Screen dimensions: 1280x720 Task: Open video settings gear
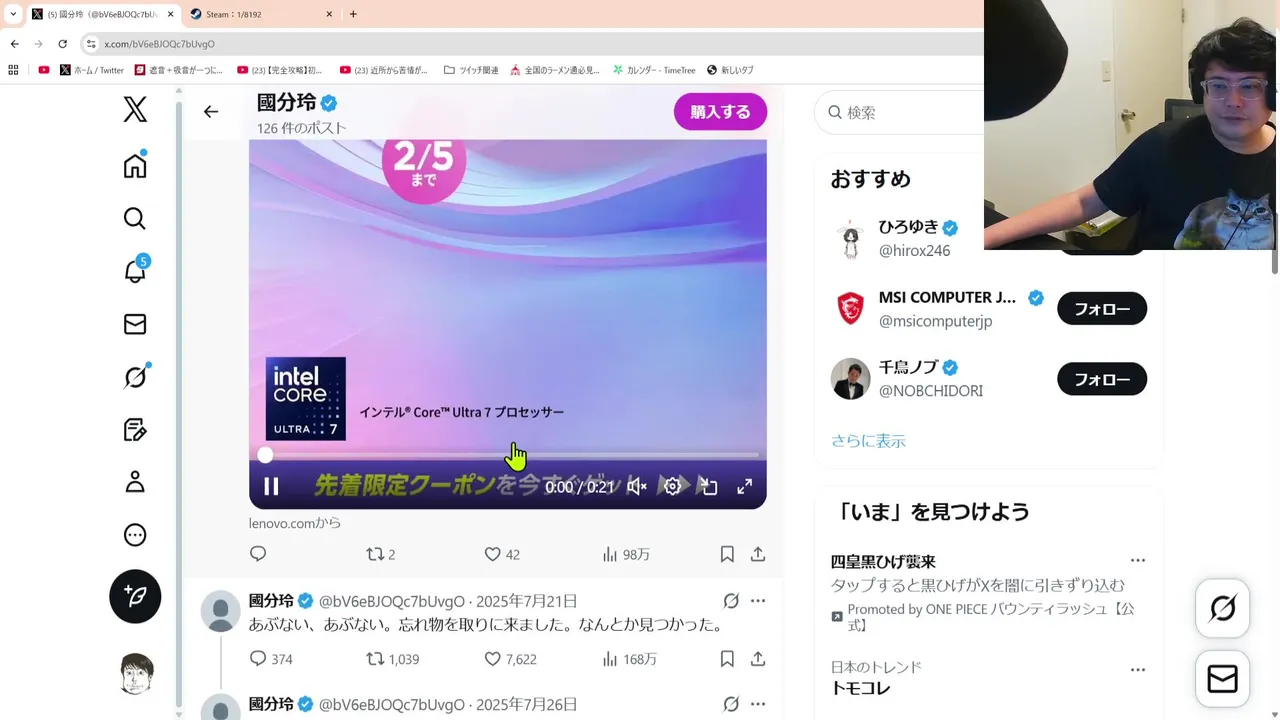click(x=673, y=487)
